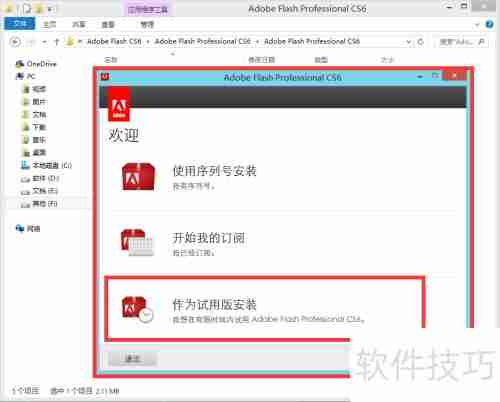Click the Explorer window system icon
This screenshot has height=402, width=500.
coord(9,9)
